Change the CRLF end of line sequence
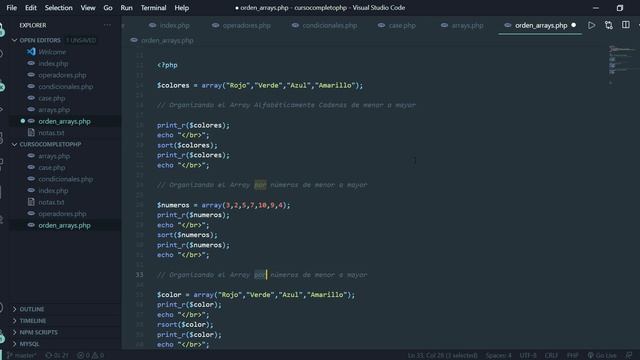The height and width of the screenshot is (360, 640). point(551,356)
